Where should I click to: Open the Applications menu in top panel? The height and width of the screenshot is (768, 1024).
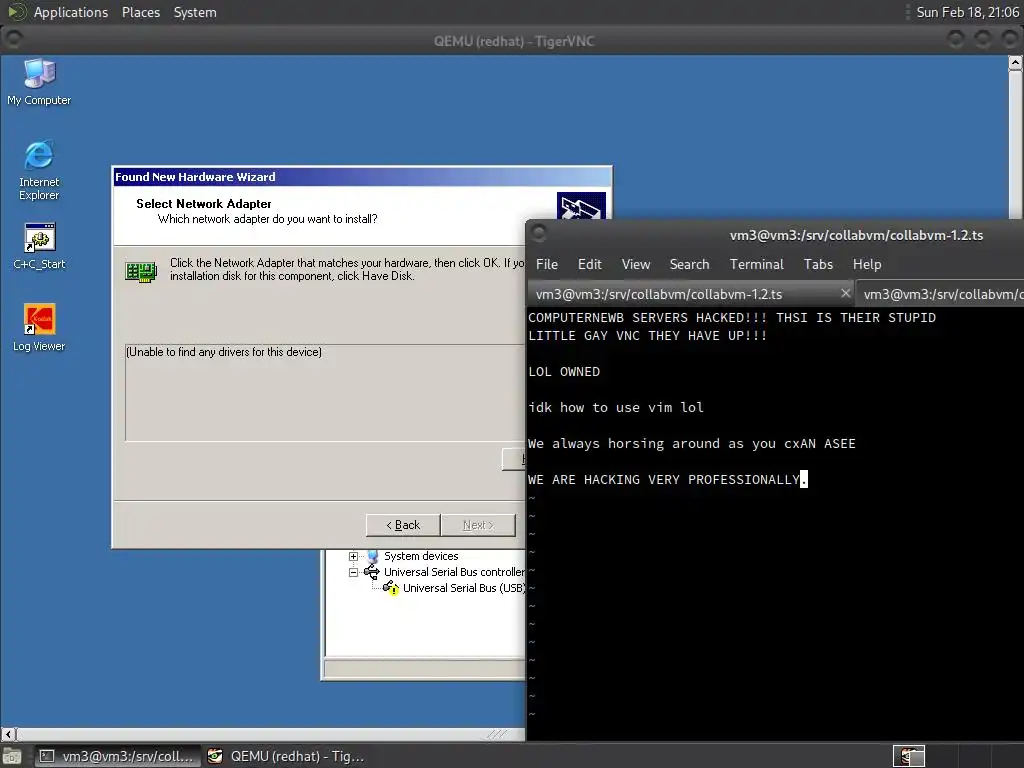(x=71, y=12)
